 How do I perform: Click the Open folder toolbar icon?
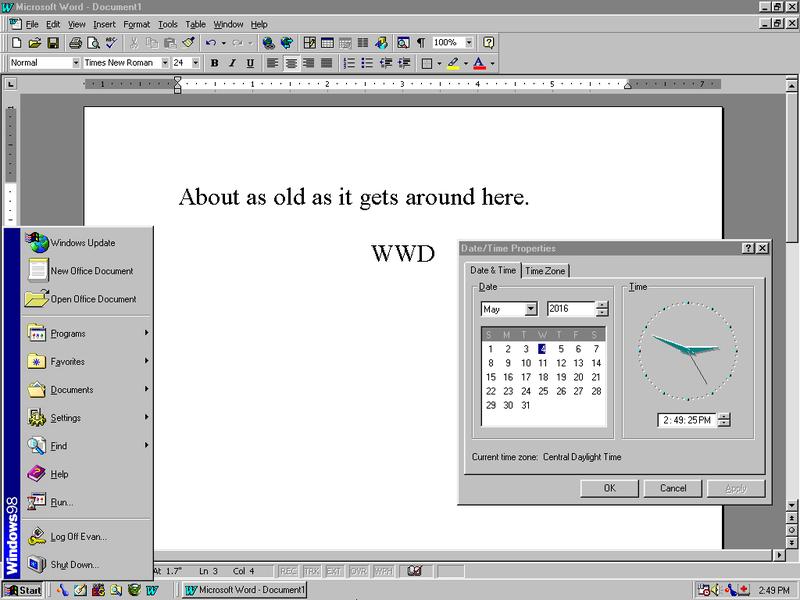[35, 43]
